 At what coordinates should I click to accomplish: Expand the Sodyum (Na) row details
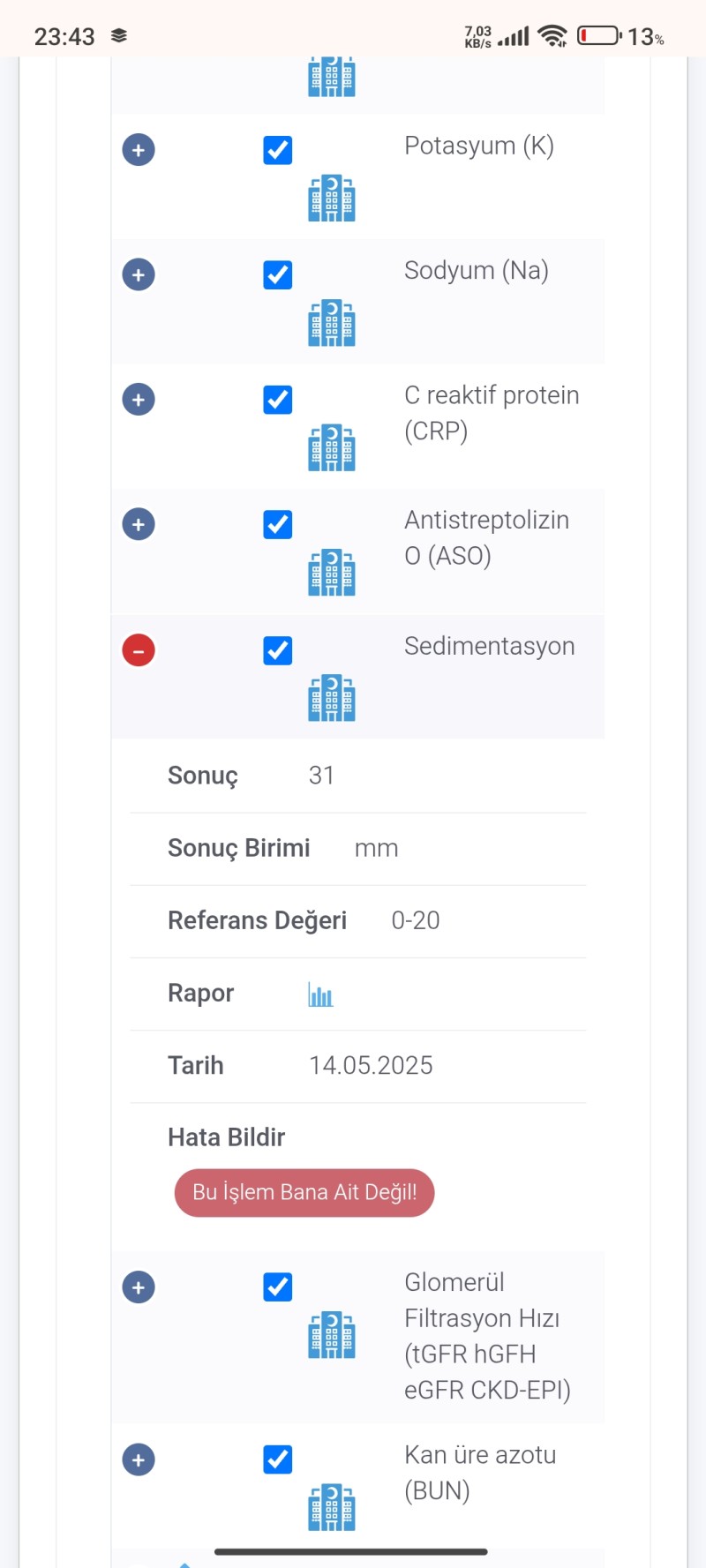pos(139,275)
